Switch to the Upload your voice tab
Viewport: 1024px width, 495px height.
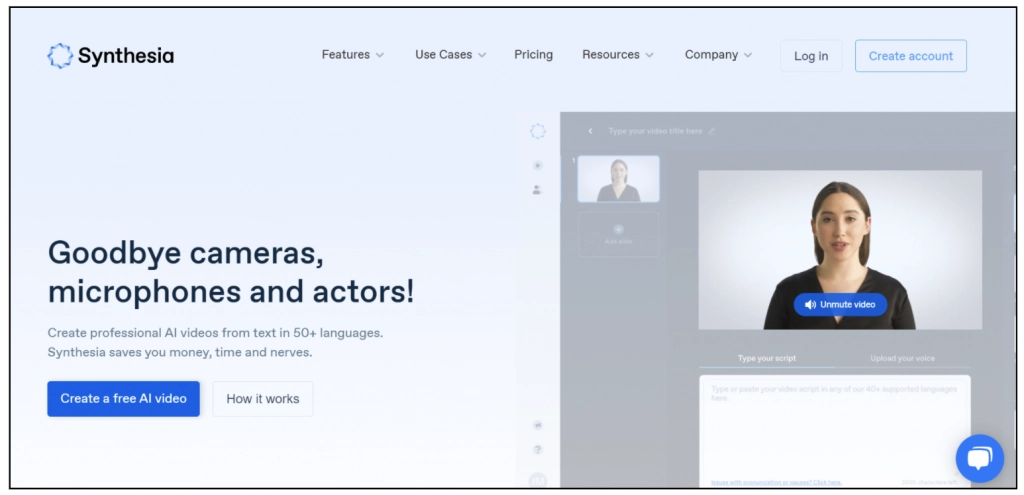[x=902, y=358]
